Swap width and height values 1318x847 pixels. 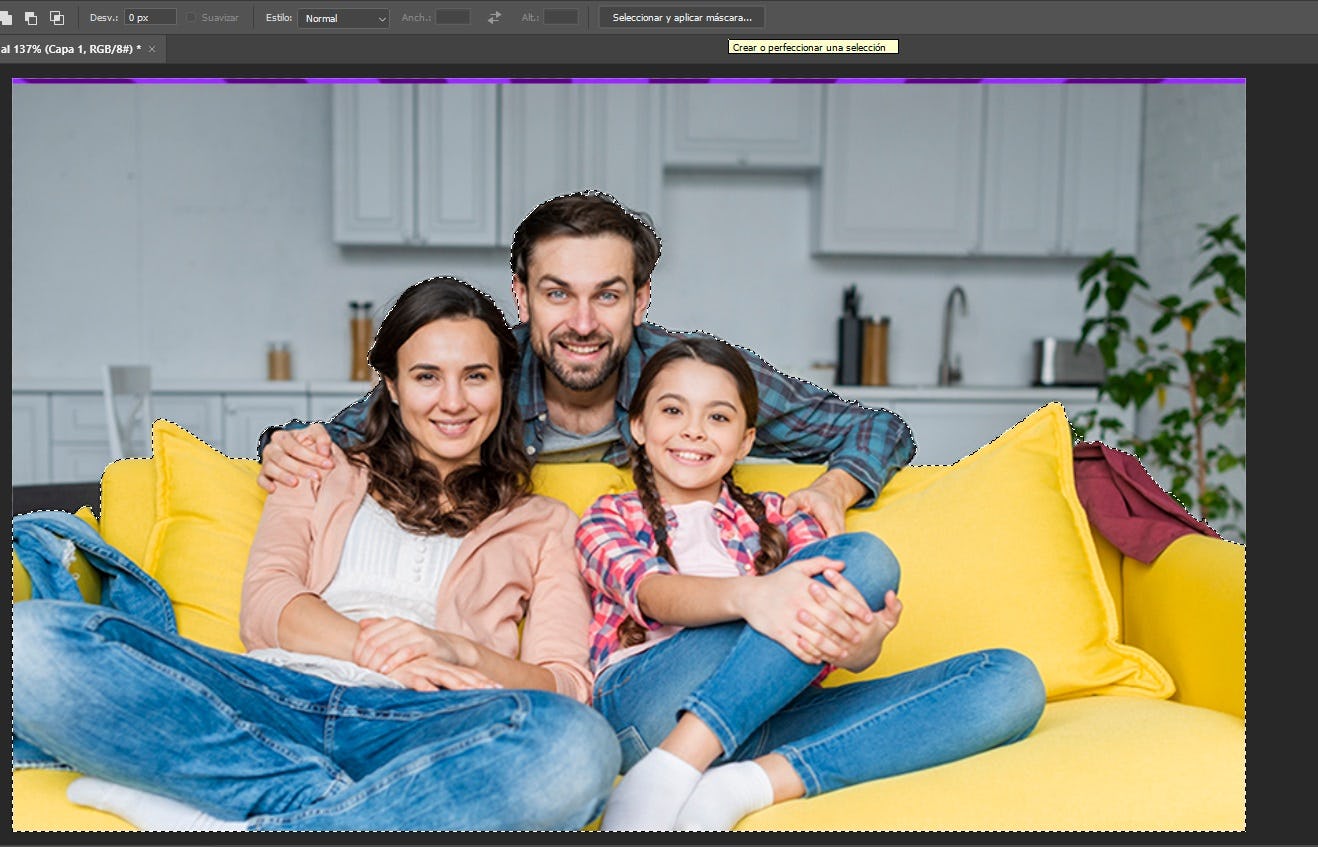[494, 18]
